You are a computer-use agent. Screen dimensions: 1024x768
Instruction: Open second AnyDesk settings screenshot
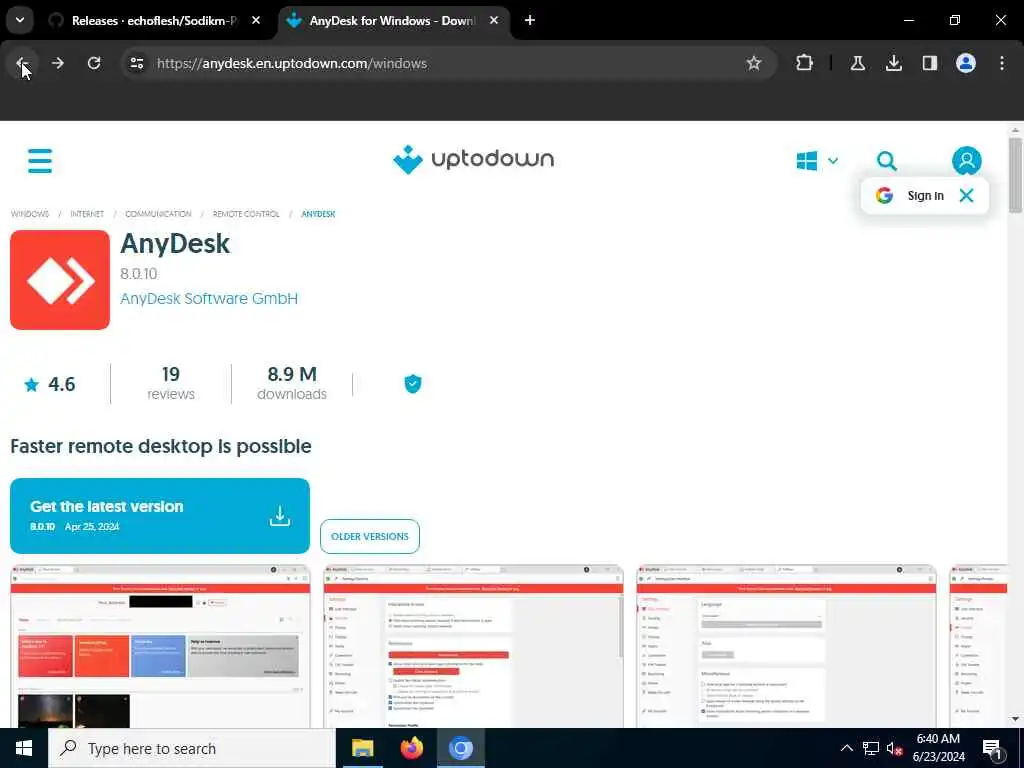click(473, 646)
